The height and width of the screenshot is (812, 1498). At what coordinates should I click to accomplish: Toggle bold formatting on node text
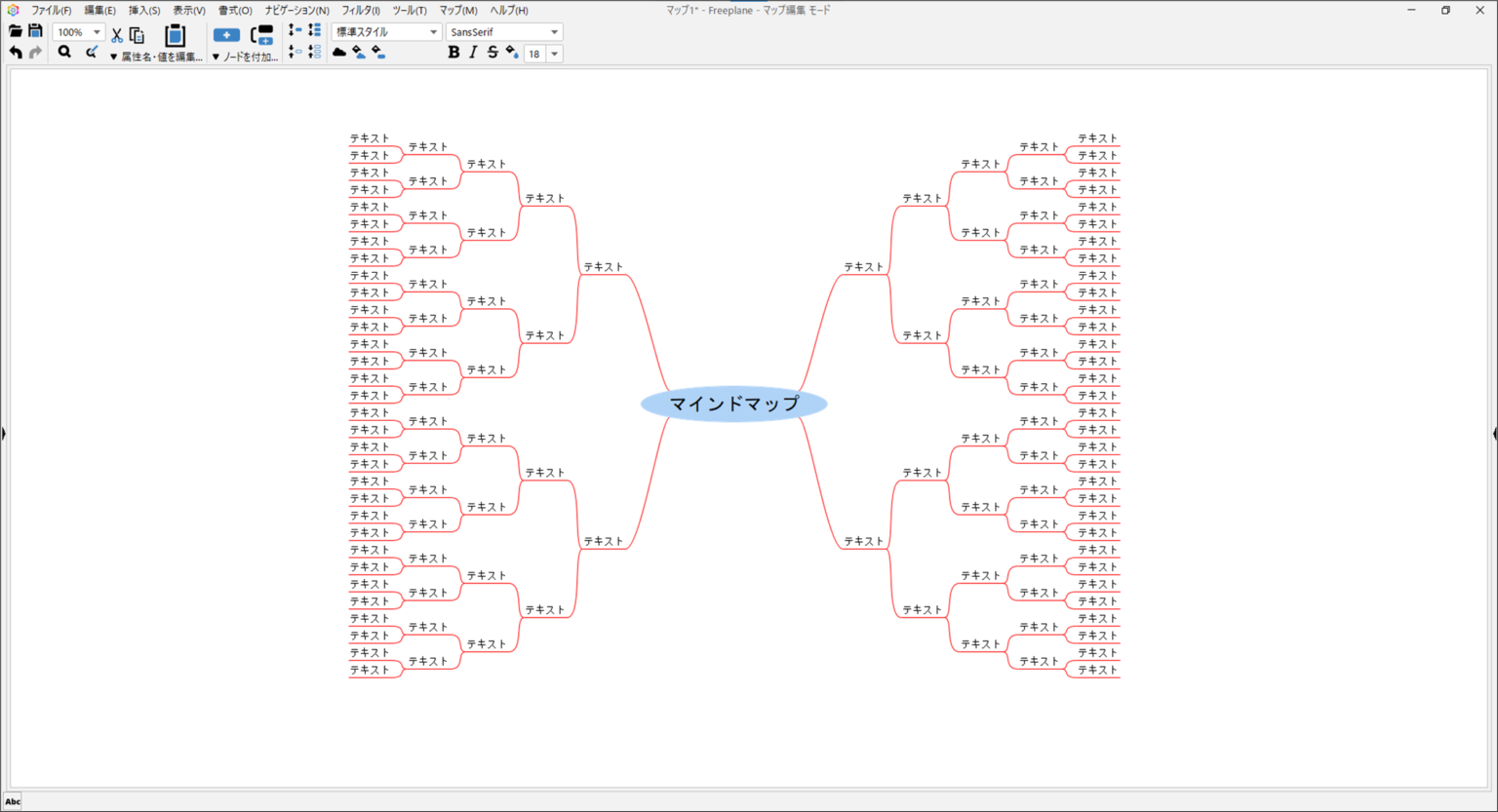pyautogui.click(x=453, y=53)
